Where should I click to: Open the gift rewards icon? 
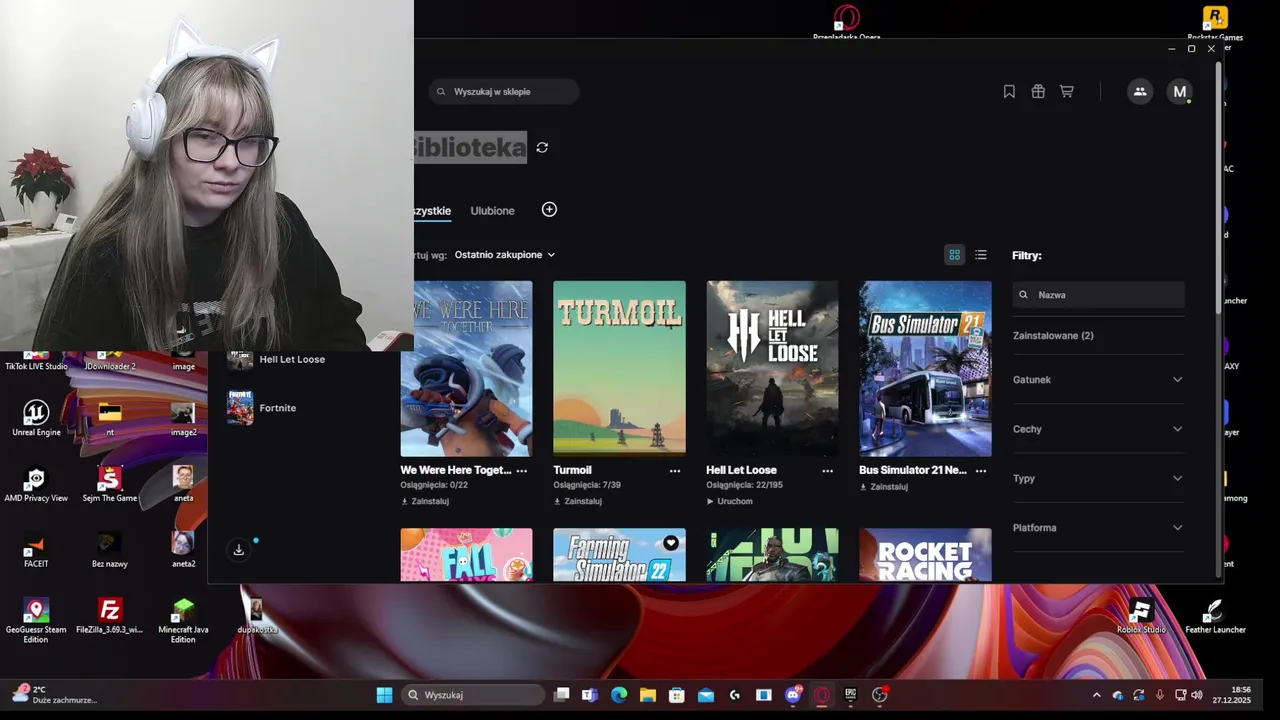[x=1038, y=92]
